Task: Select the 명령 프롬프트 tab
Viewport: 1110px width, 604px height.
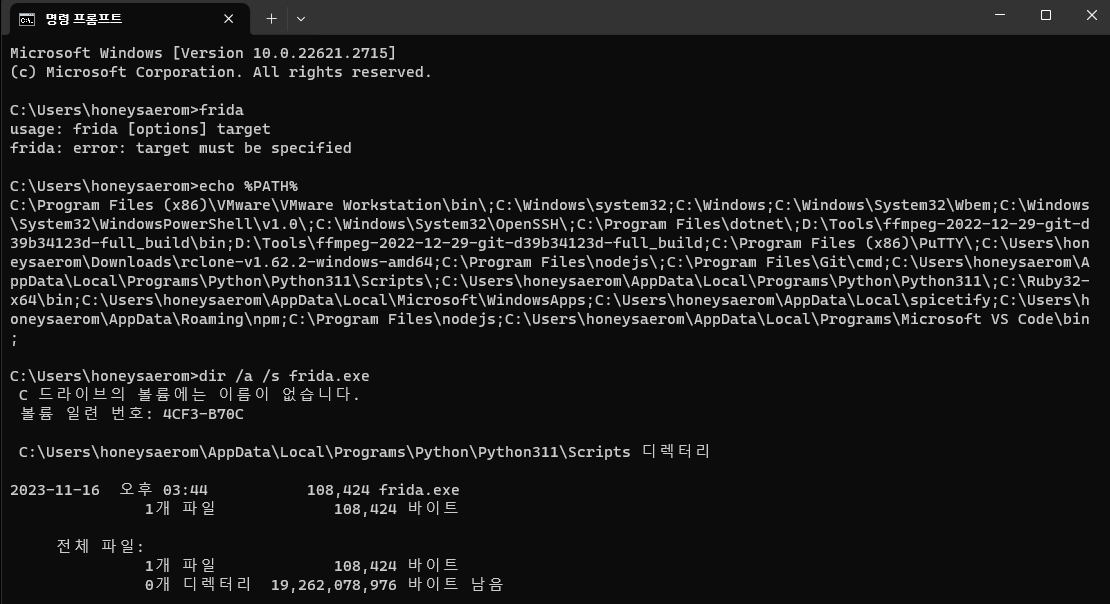Action: (100, 18)
